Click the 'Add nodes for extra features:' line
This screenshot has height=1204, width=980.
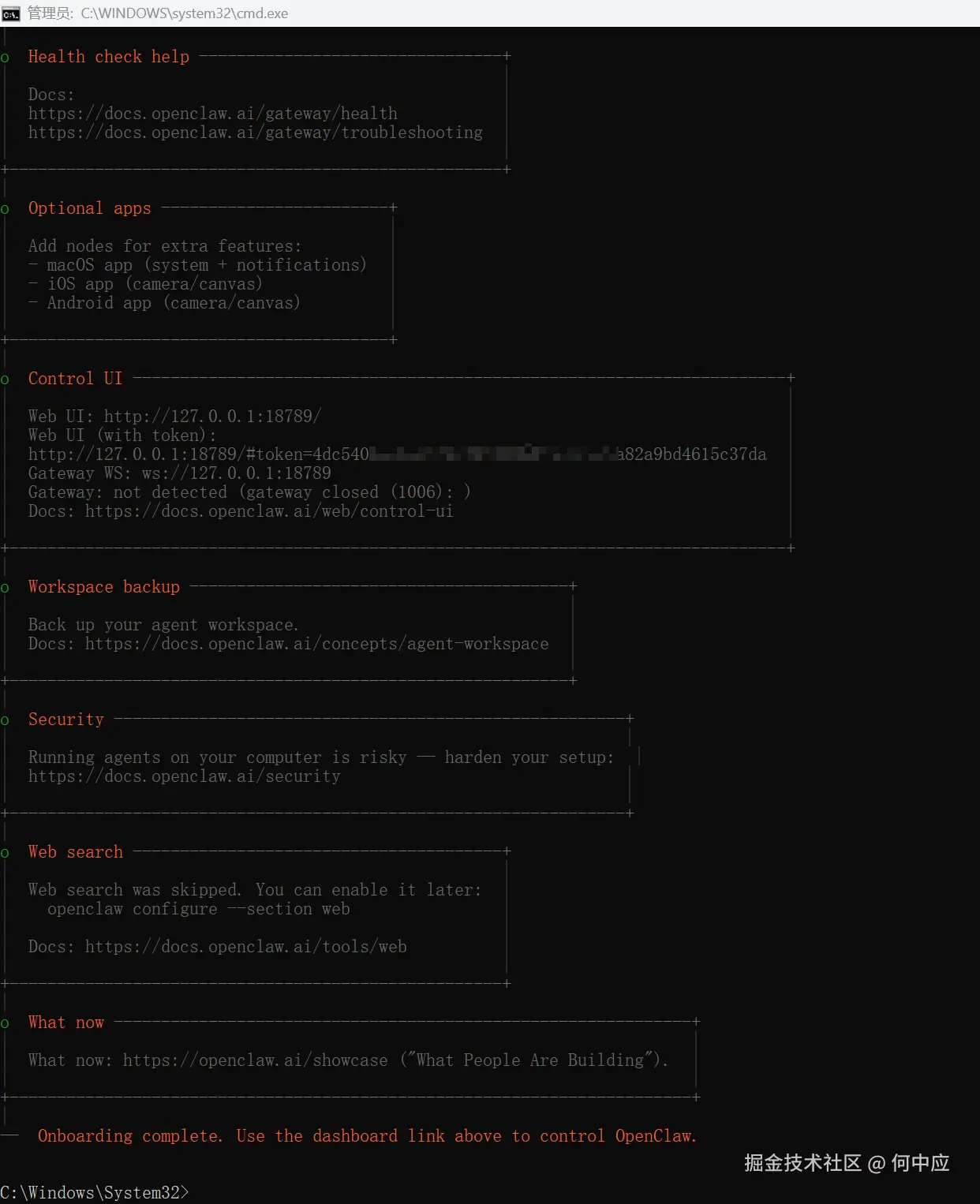[165, 246]
